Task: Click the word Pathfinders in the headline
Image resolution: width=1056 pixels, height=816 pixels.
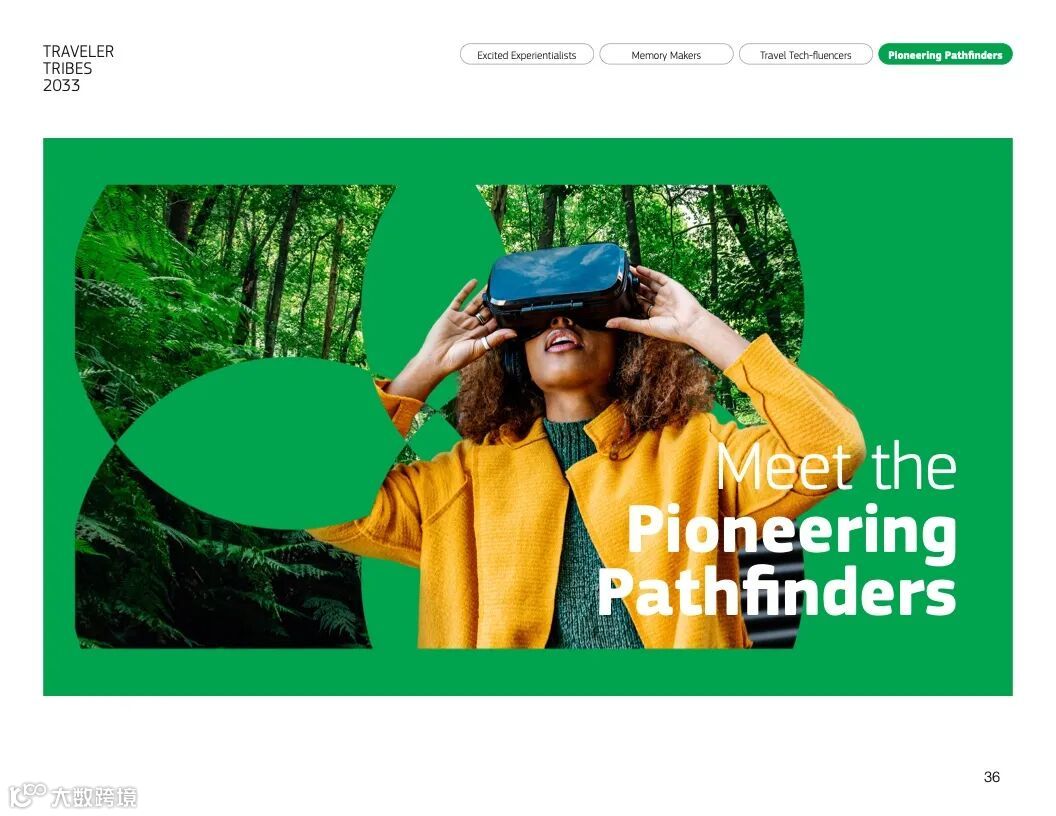Action: coord(777,591)
